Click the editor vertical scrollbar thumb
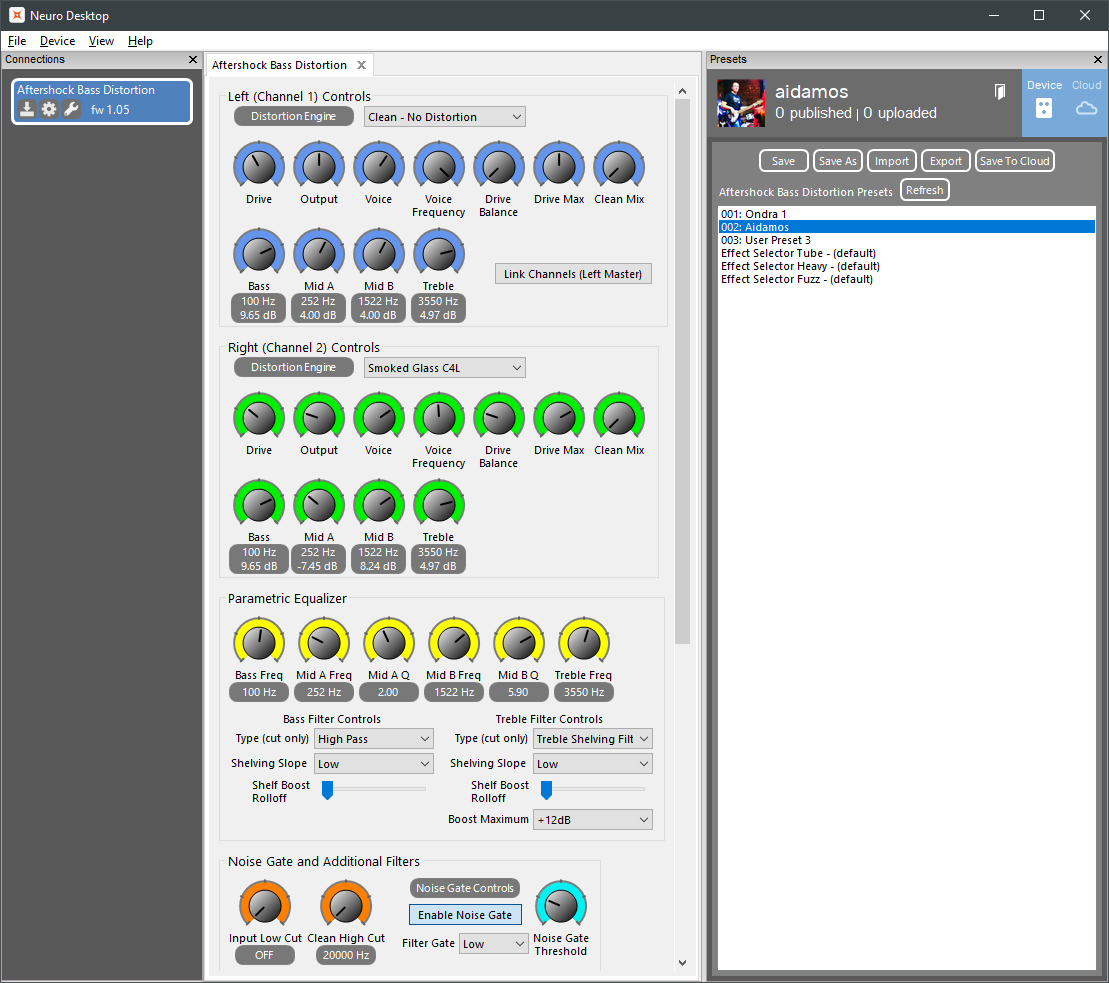Screen dimensions: 1109x983 pos(682,371)
